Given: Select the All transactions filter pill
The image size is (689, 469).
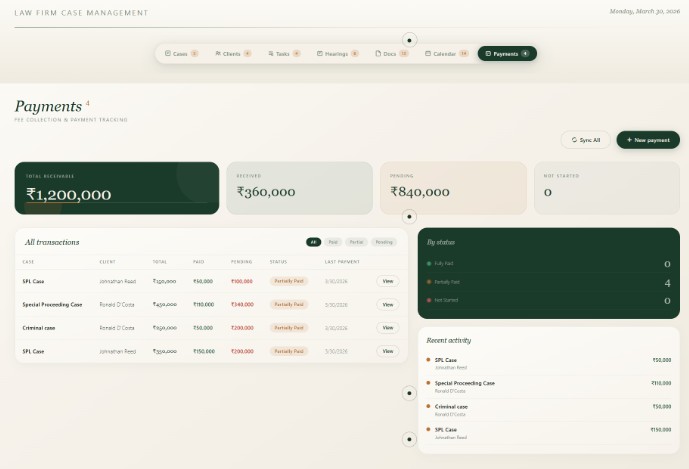Looking at the screenshot, I should point(313,242).
